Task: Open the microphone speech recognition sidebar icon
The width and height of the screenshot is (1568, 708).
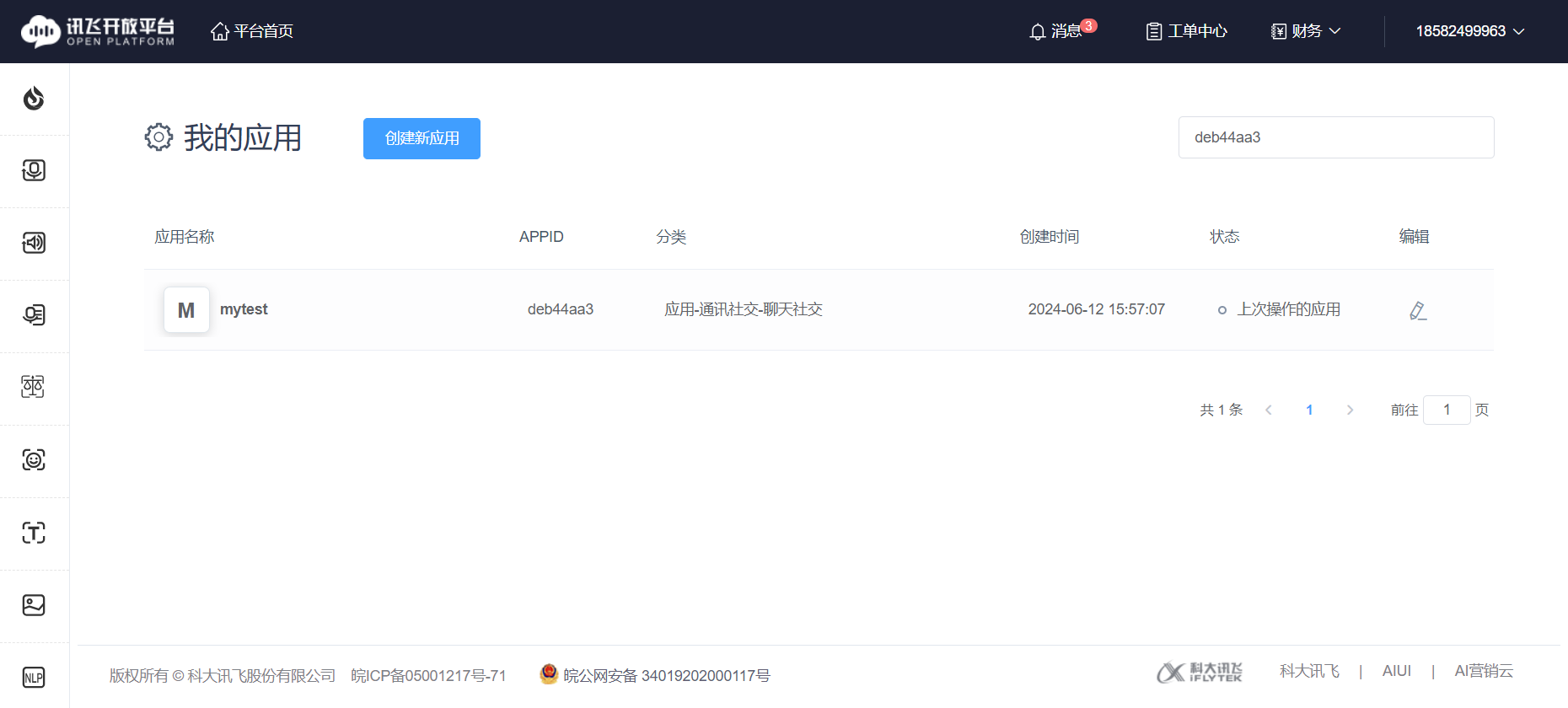Action: coord(34,170)
